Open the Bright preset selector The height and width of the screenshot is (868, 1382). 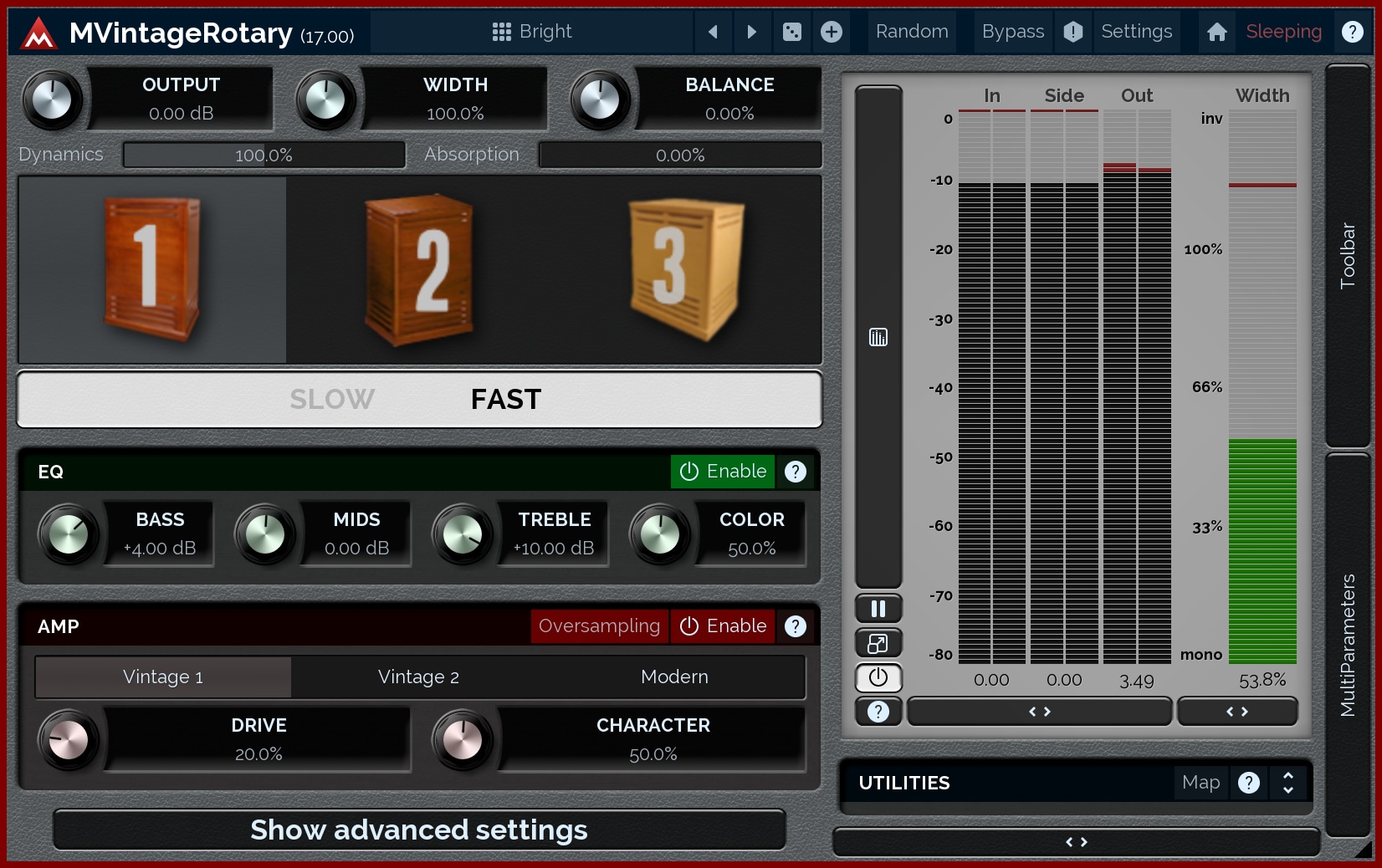coord(532,32)
